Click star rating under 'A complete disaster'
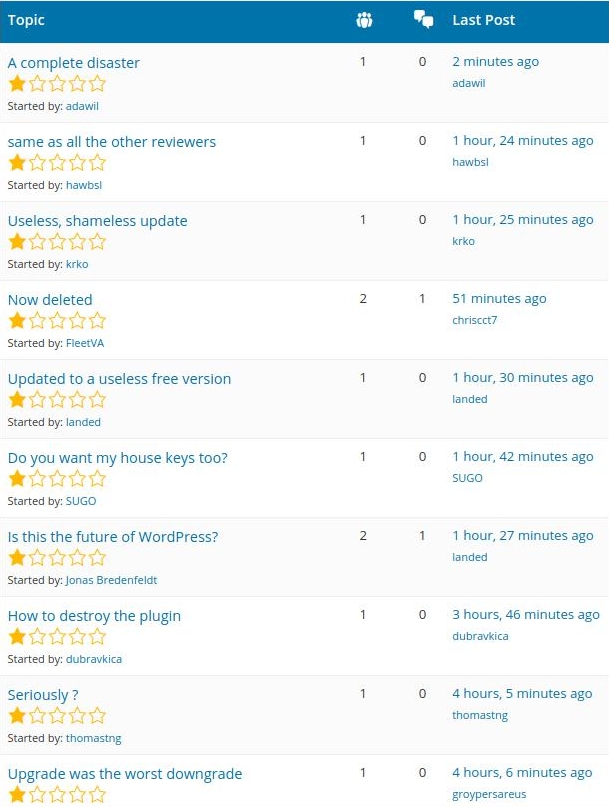Viewport: 609px width, 807px height. point(56,84)
